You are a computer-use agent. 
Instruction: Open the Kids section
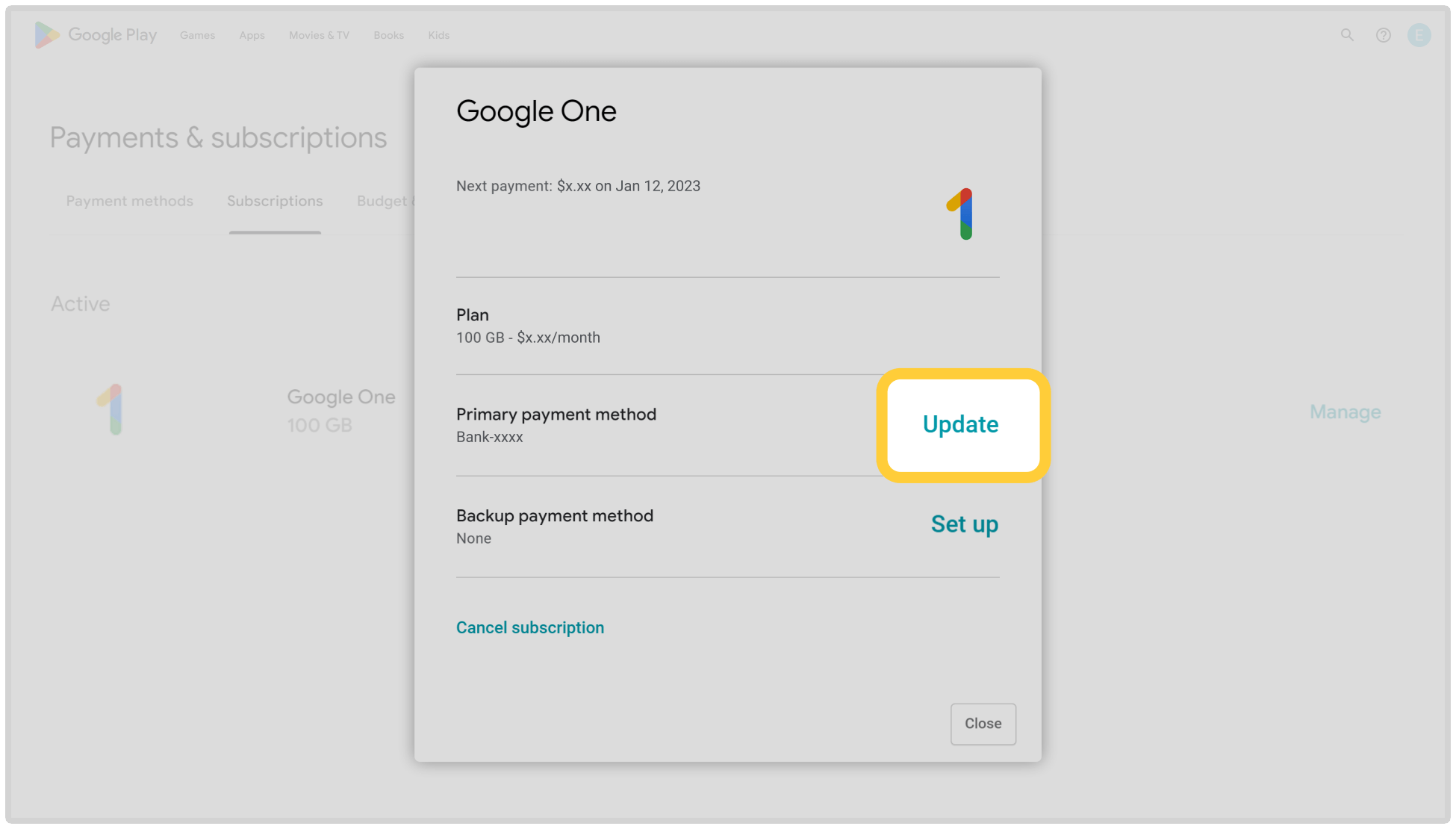point(438,35)
